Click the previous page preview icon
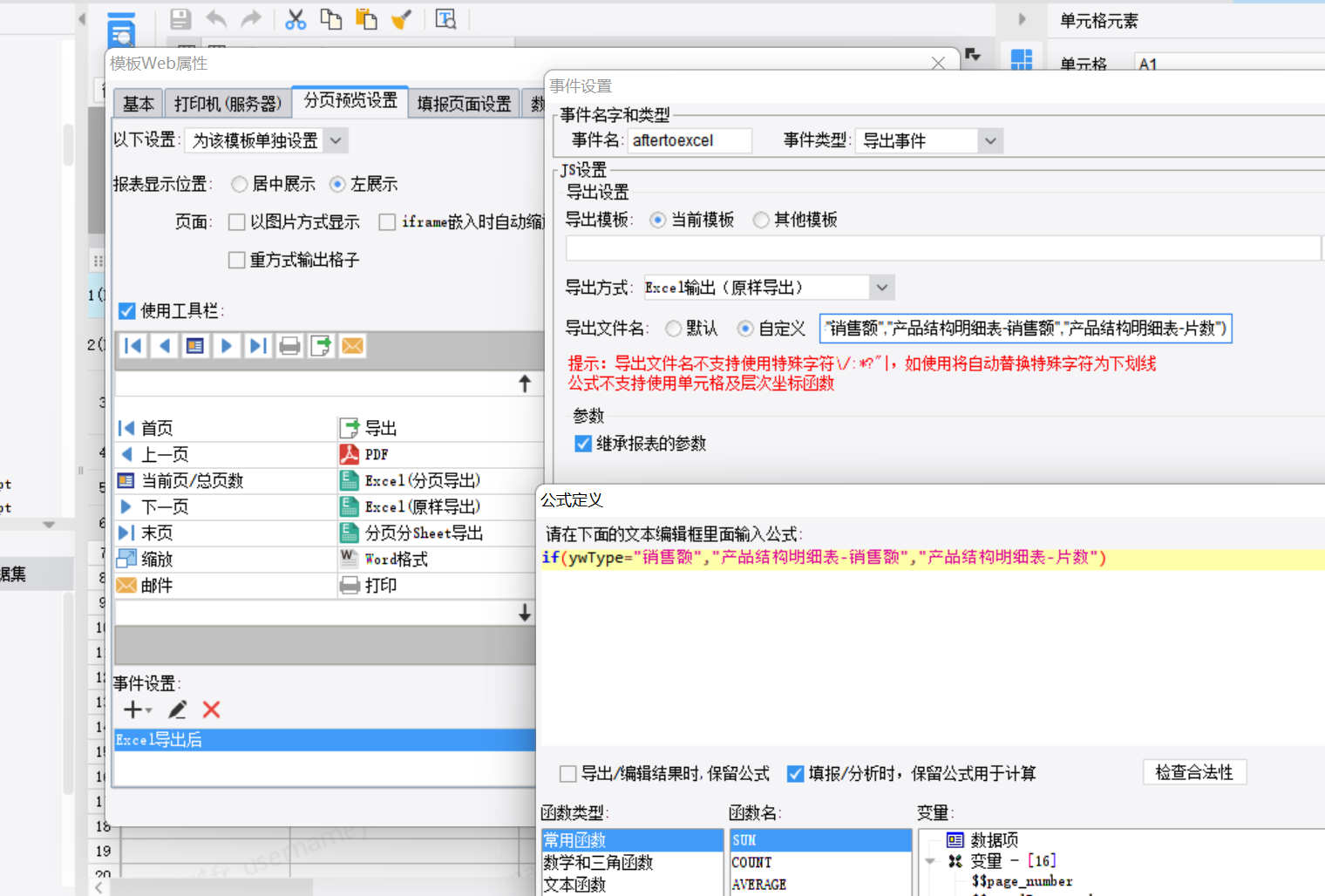1325x896 pixels. pyautogui.click(x=165, y=346)
